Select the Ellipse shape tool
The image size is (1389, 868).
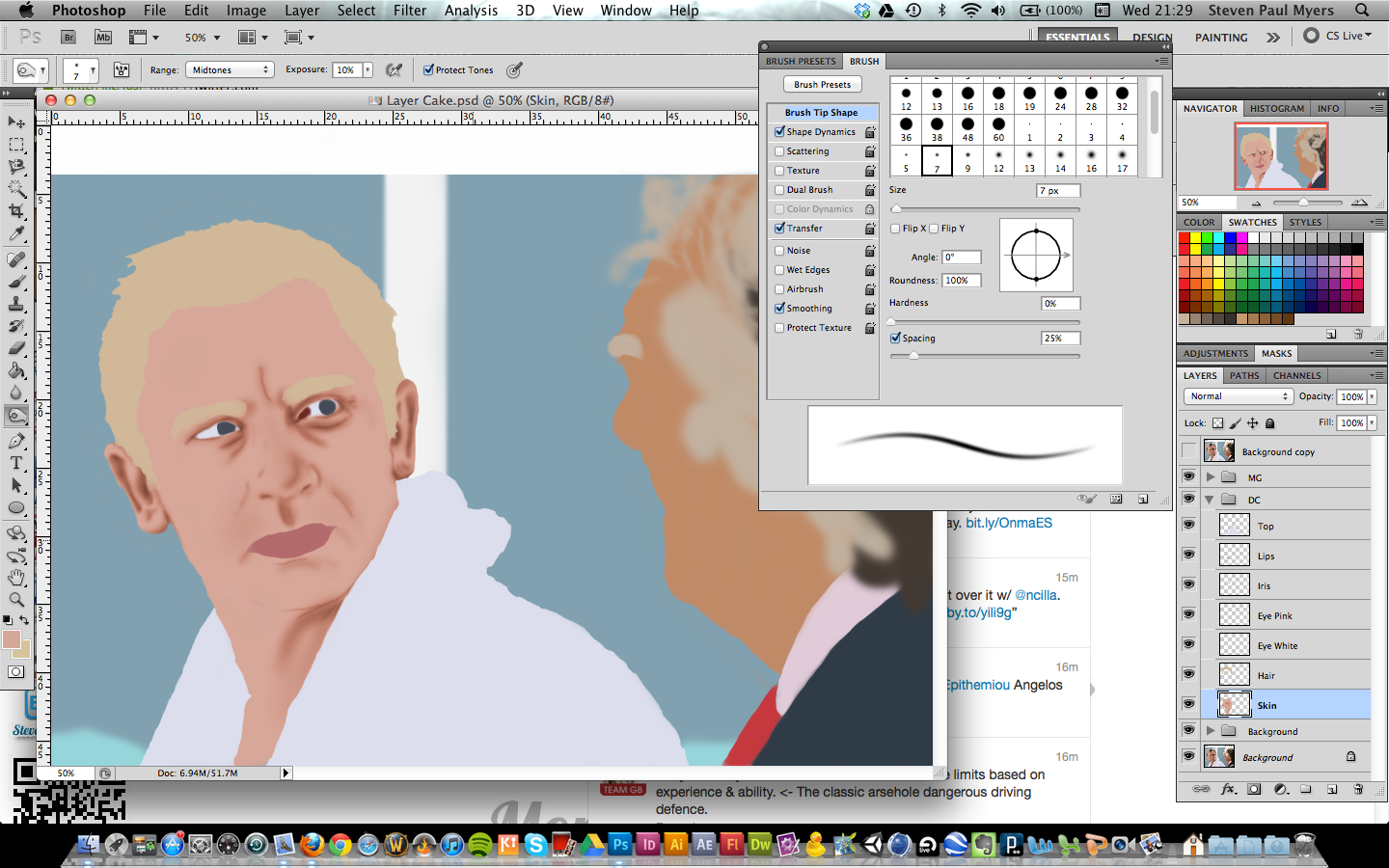pyautogui.click(x=16, y=508)
